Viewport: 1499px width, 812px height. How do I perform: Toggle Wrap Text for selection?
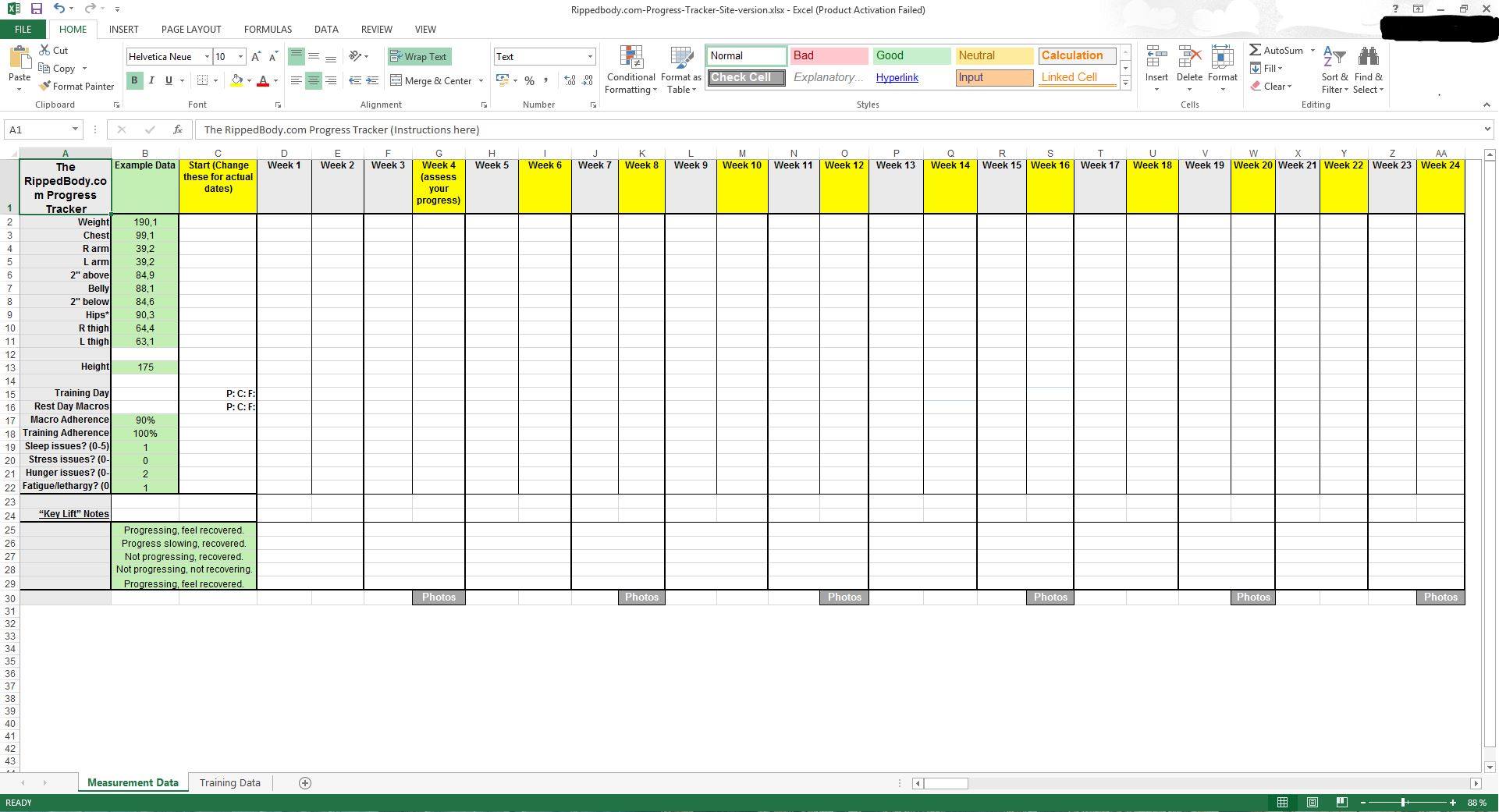click(x=418, y=56)
